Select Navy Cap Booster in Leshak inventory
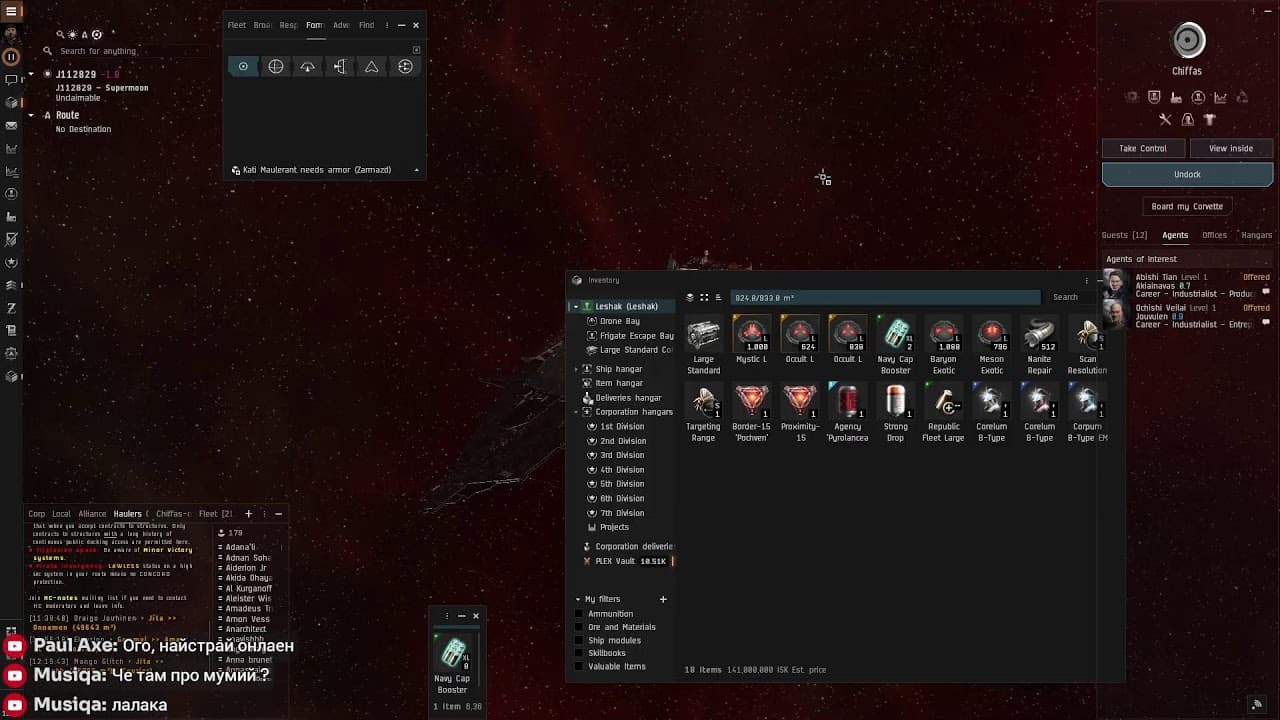The width and height of the screenshot is (1280, 720). tap(896, 345)
